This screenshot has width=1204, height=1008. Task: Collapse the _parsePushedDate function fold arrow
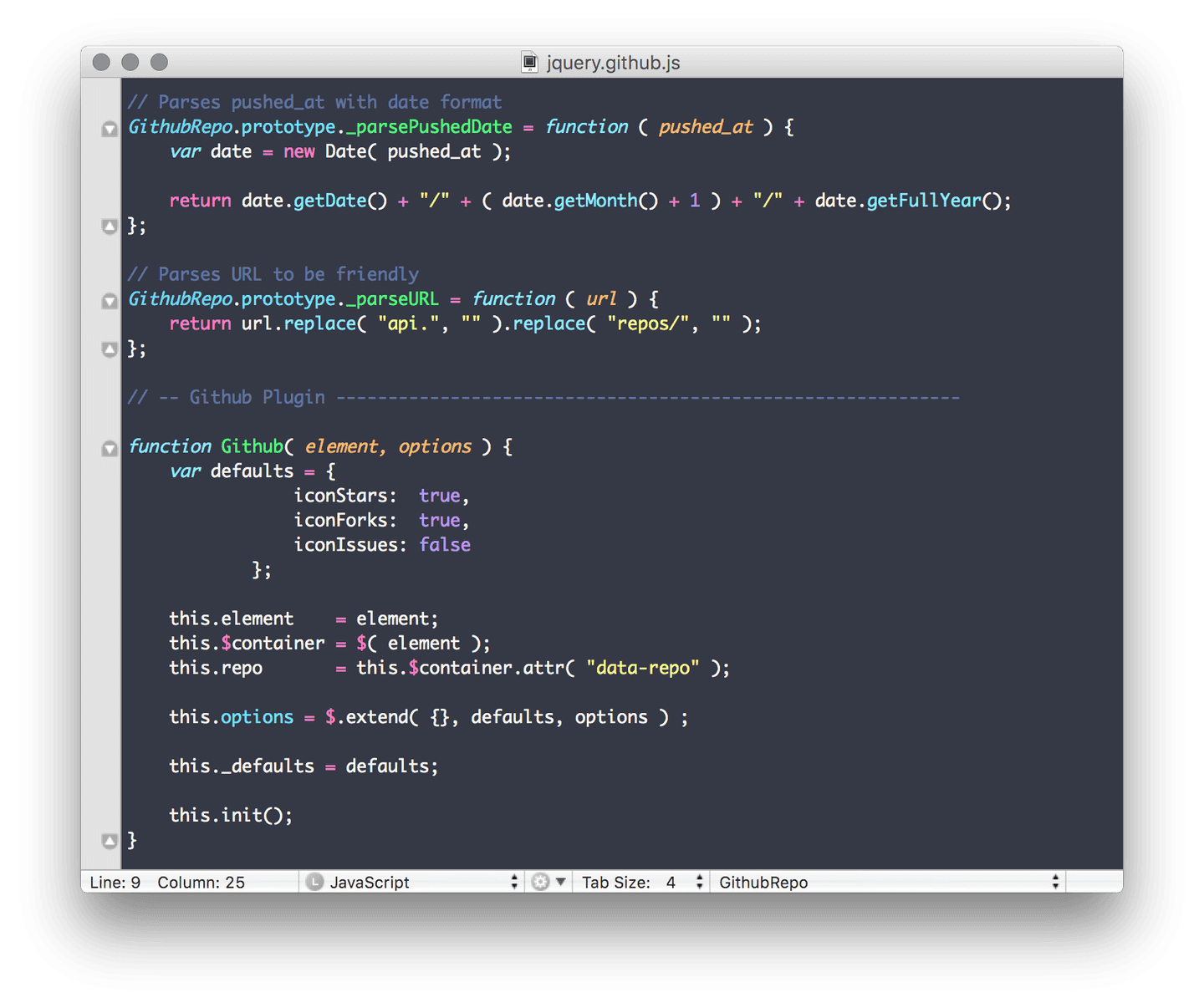[x=110, y=129]
